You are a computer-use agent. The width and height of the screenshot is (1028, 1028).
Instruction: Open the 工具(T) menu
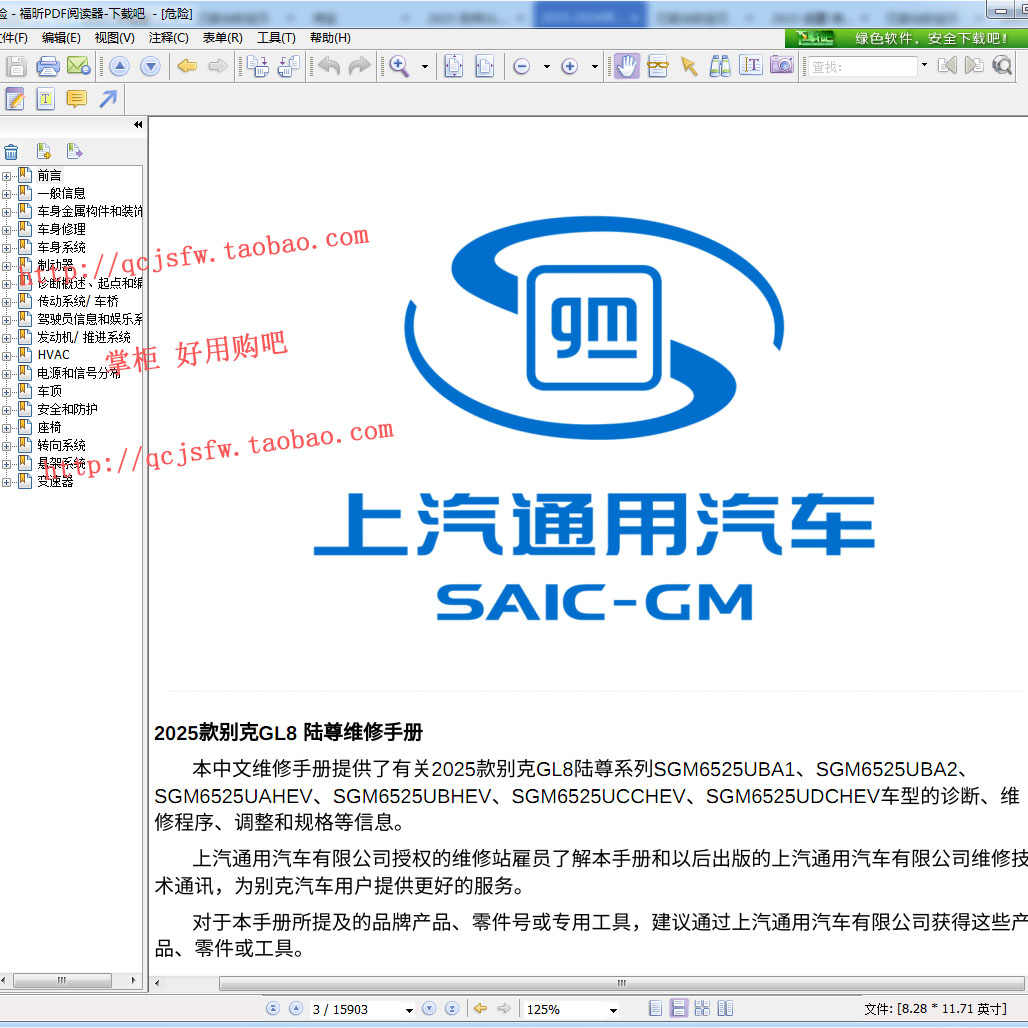[x=276, y=38]
